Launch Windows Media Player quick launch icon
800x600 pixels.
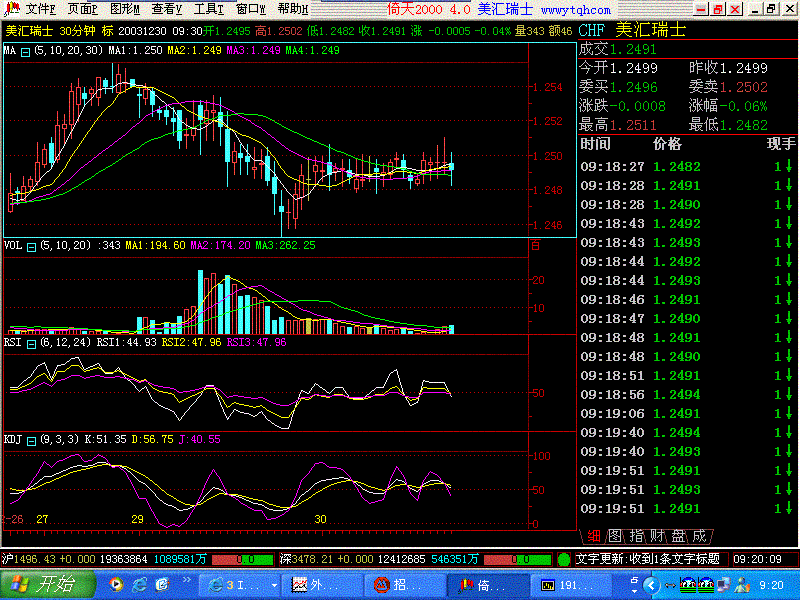click(116, 585)
